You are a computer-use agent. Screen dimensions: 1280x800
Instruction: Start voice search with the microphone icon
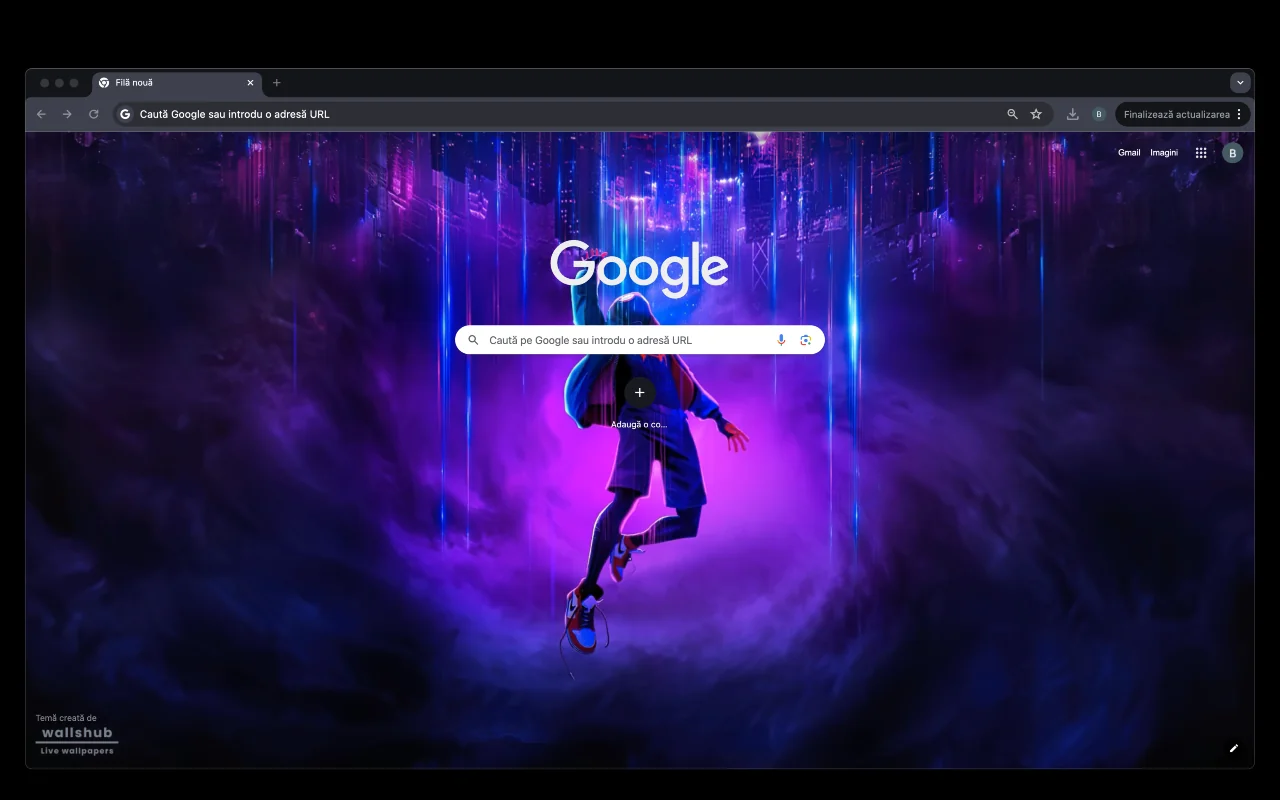[x=781, y=340]
